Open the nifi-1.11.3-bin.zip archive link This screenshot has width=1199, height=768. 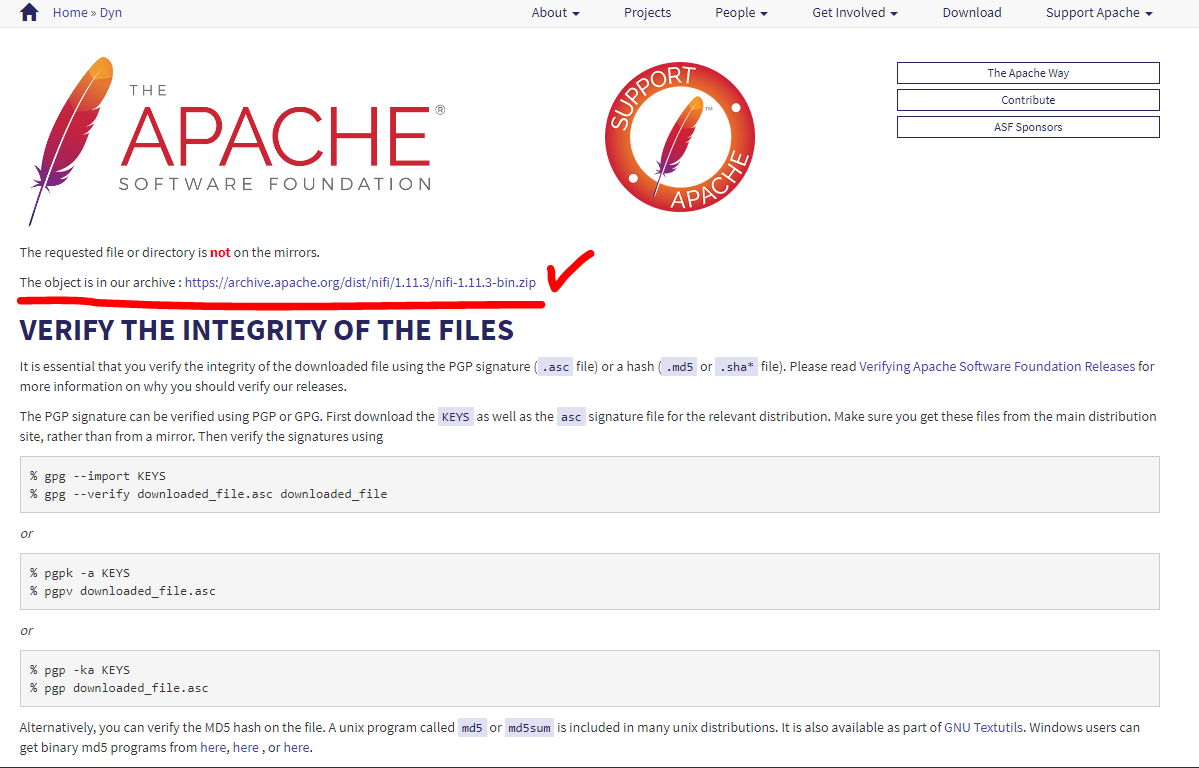(x=360, y=282)
